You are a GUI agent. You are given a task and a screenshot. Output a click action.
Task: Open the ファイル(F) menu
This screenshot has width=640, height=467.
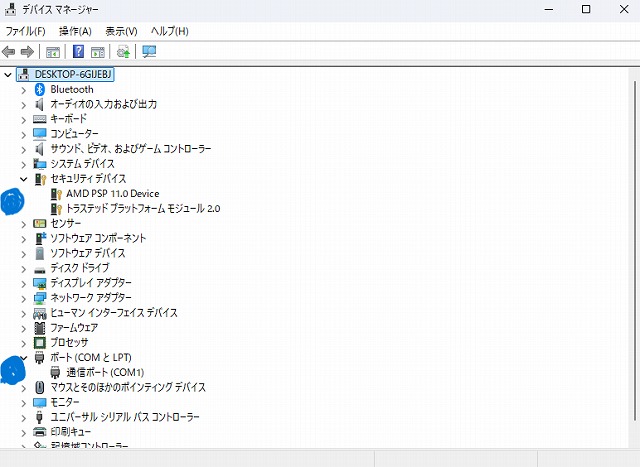pyautogui.click(x=25, y=31)
